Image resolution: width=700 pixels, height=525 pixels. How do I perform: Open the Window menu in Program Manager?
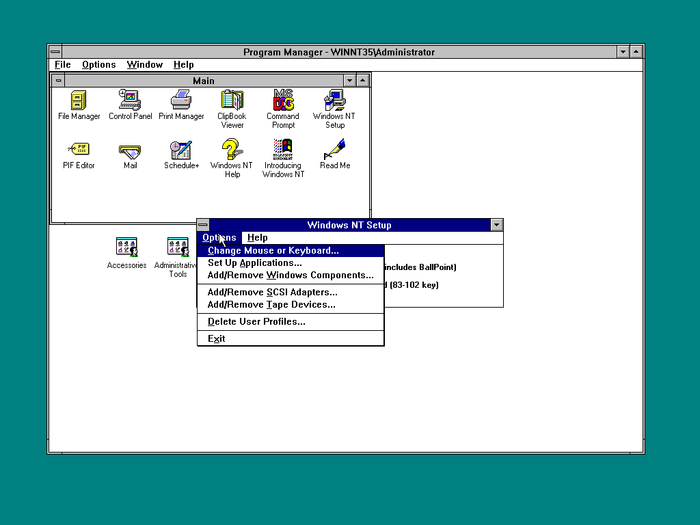[x=144, y=65]
